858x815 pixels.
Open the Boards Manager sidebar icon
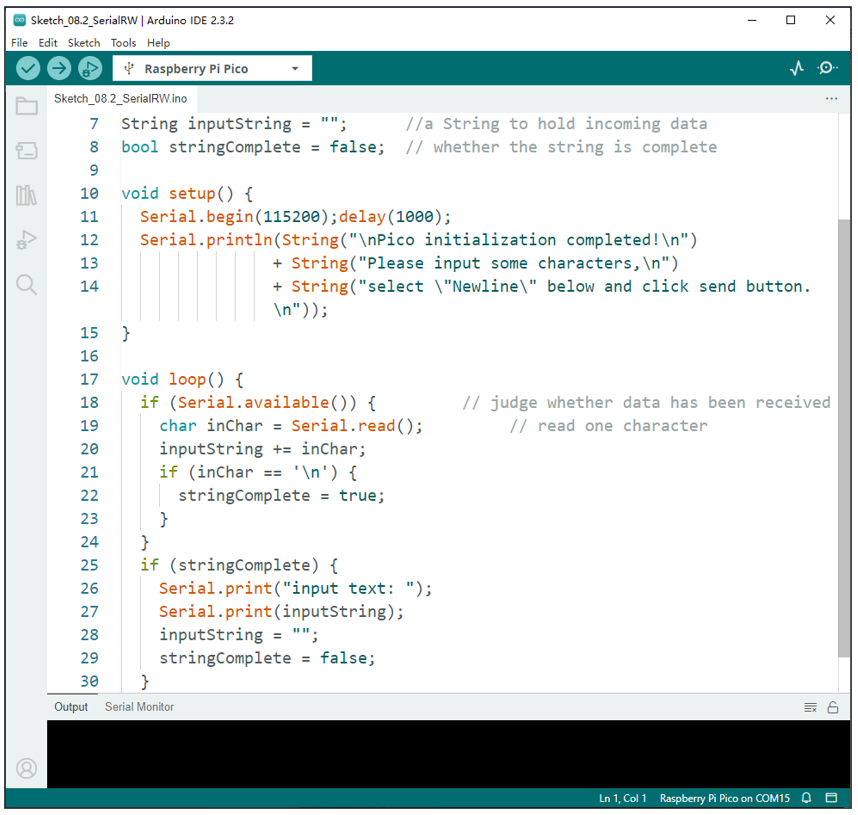[26, 151]
